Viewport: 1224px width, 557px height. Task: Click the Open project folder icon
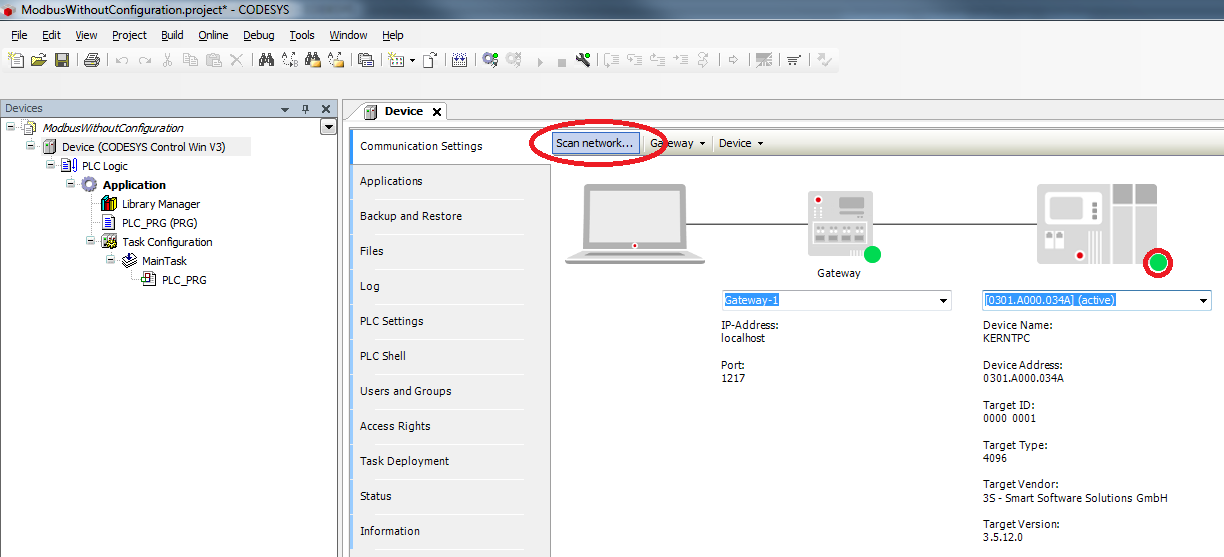tap(39, 60)
